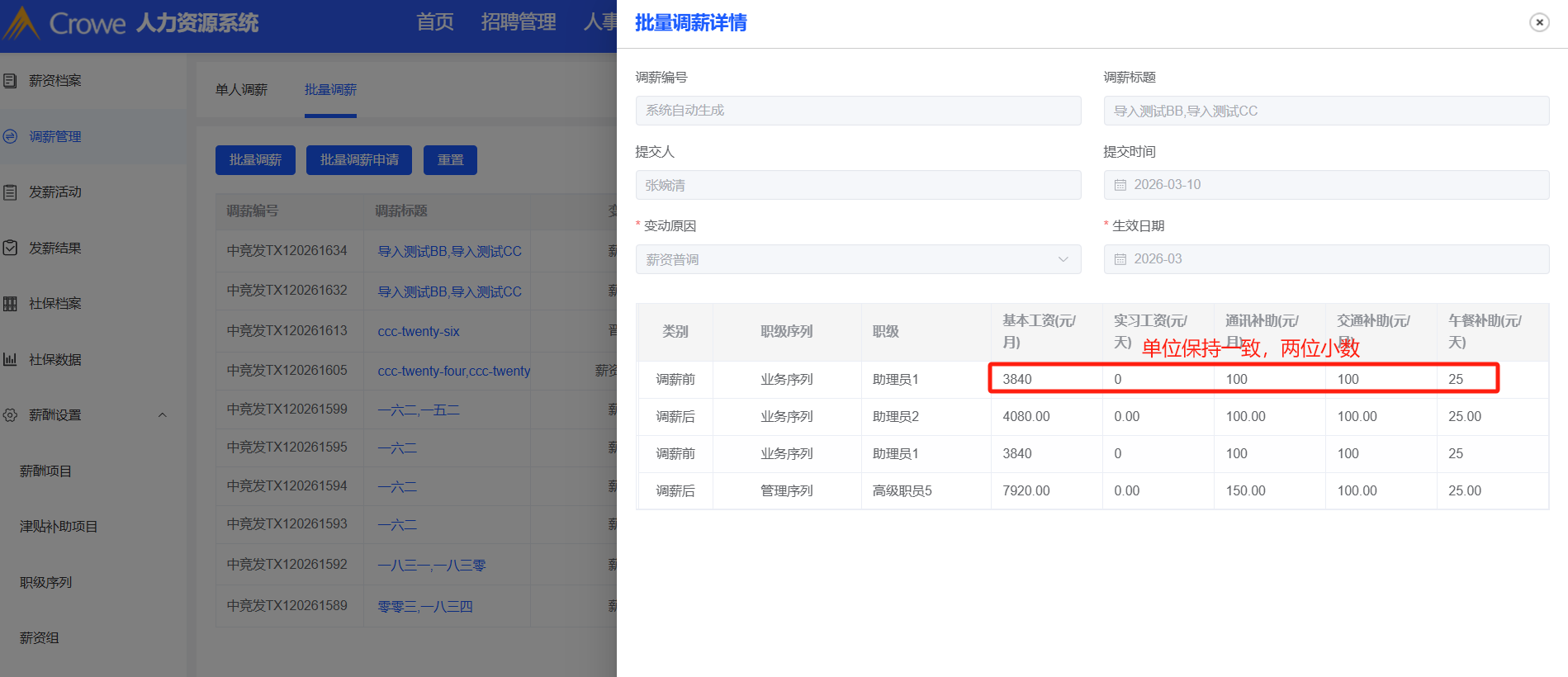The height and width of the screenshot is (677, 1568).
Task: Click the 调薪标题 input field
Action: click(x=1325, y=111)
